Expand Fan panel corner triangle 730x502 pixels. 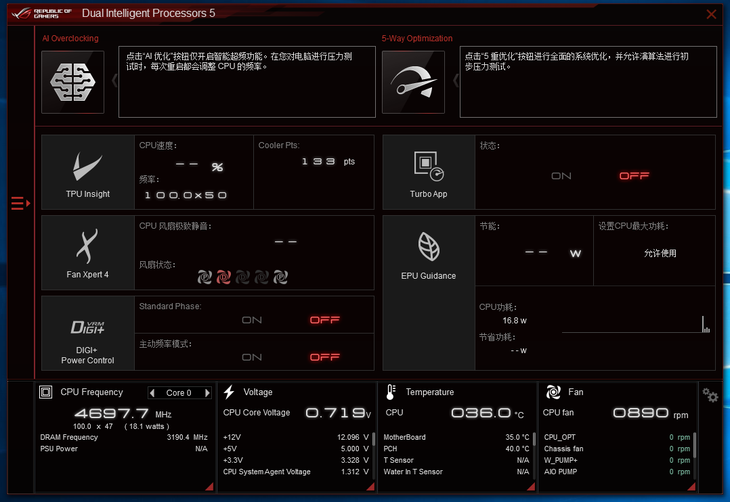point(691,487)
